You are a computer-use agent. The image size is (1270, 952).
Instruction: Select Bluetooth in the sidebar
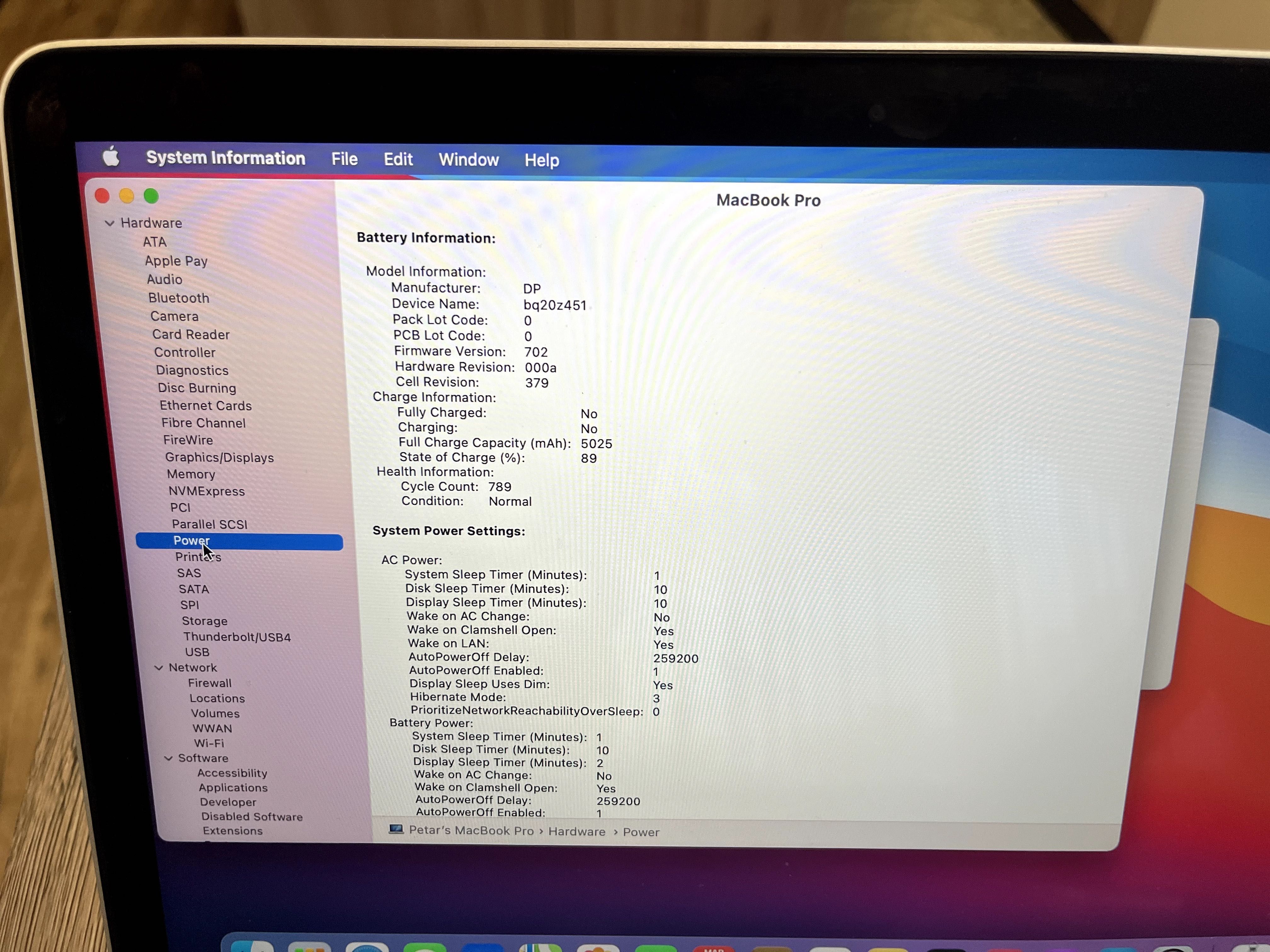(179, 298)
